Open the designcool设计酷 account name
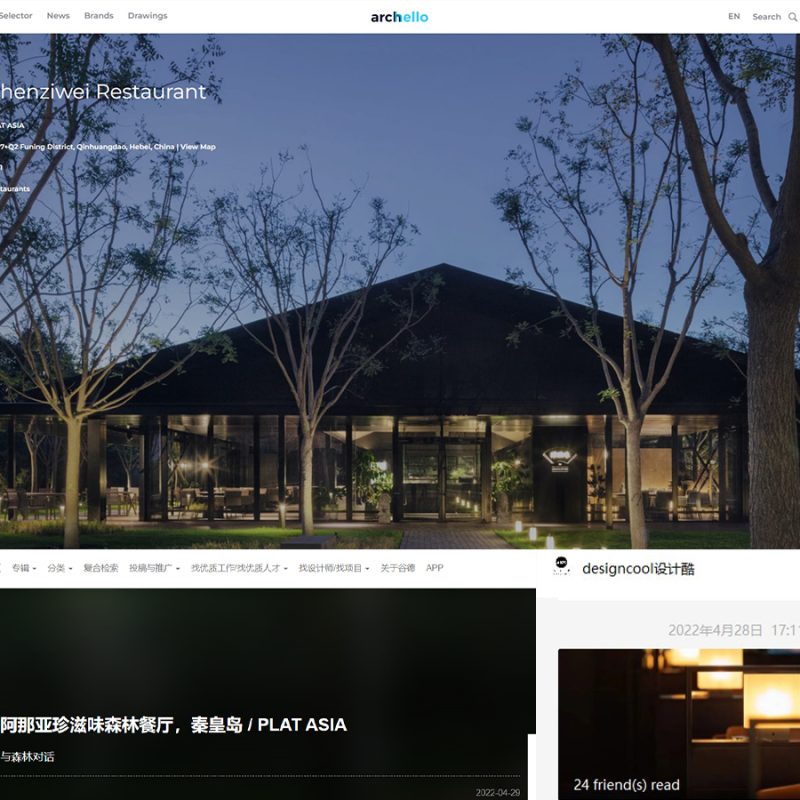 [637, 569]
